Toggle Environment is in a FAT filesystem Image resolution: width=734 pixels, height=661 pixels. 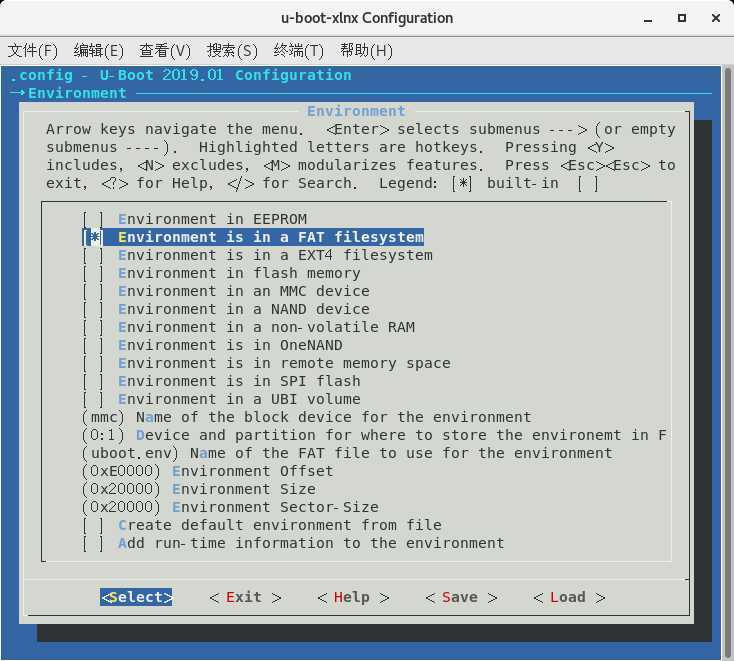pyautogui.click(x=253, y=237)
